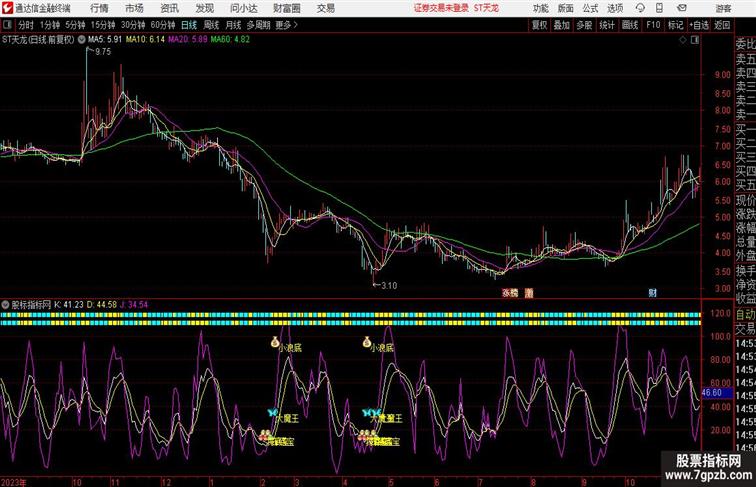Expand the 更多 periods list
The image size is (756, 487).
coord(286,25)
